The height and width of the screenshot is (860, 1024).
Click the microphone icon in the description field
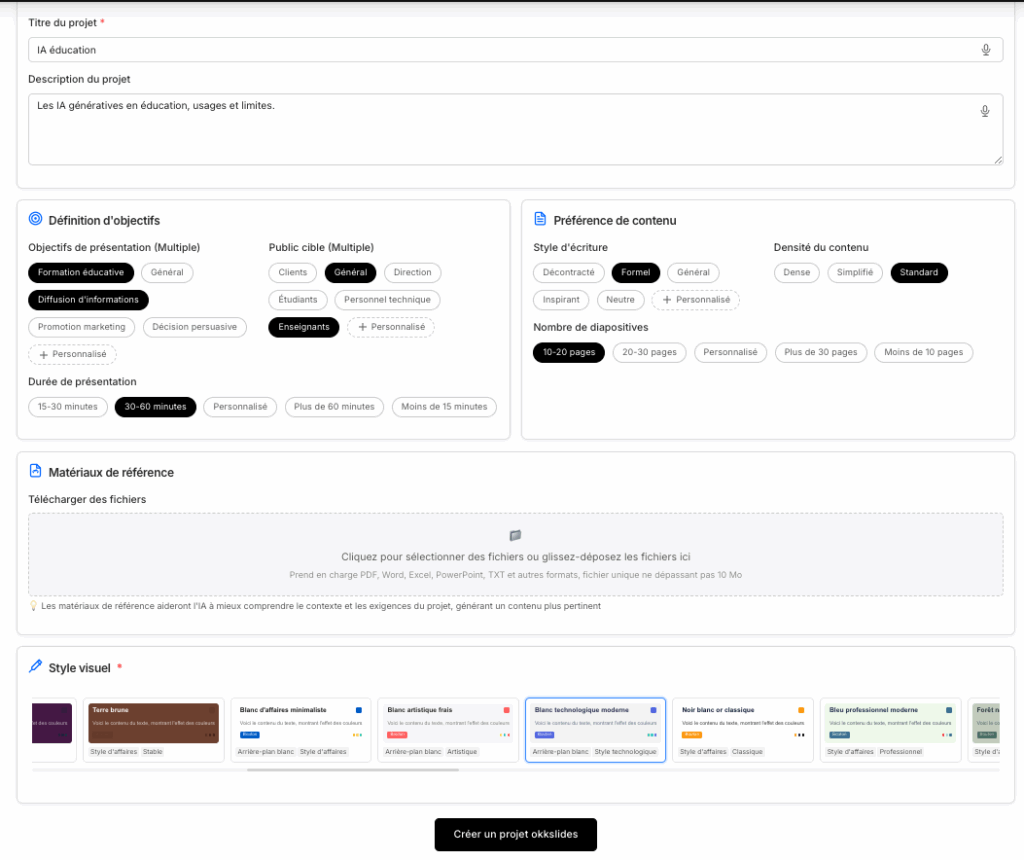pos(985,111)
